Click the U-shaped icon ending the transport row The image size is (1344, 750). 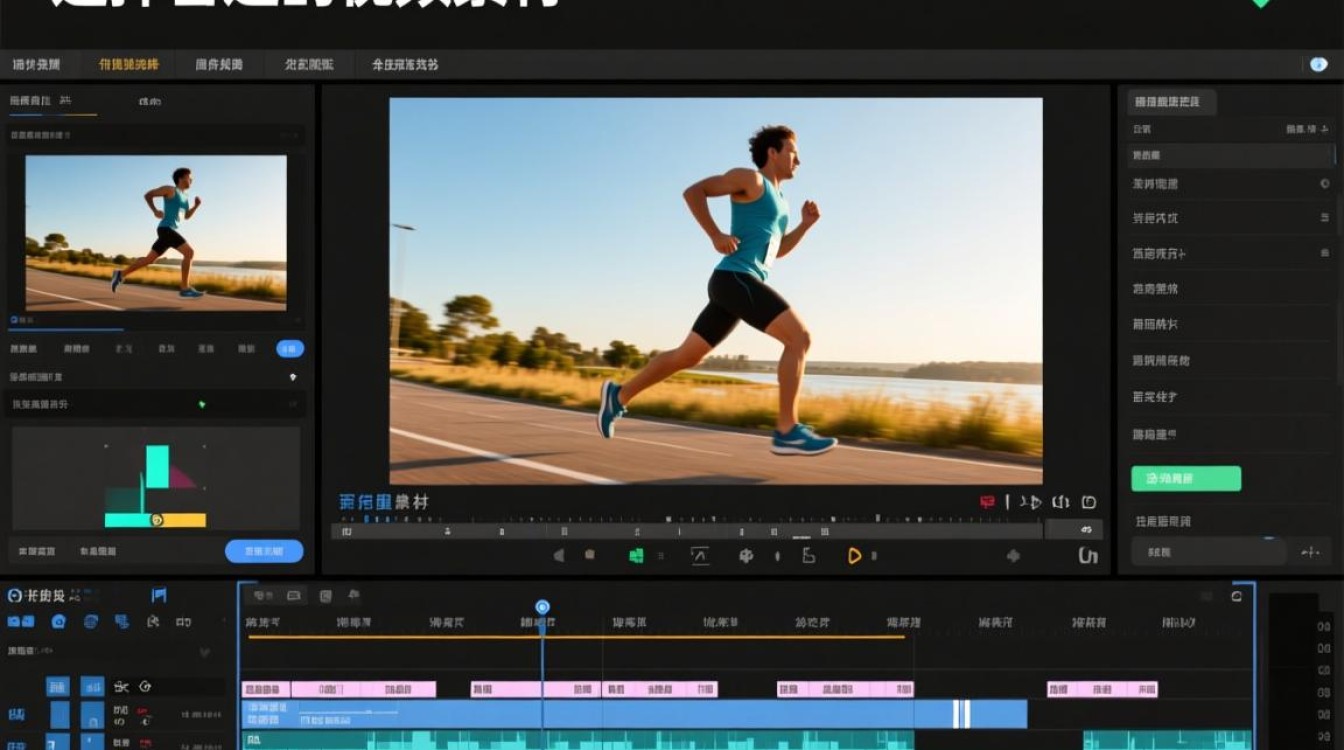coord(1088,556)
